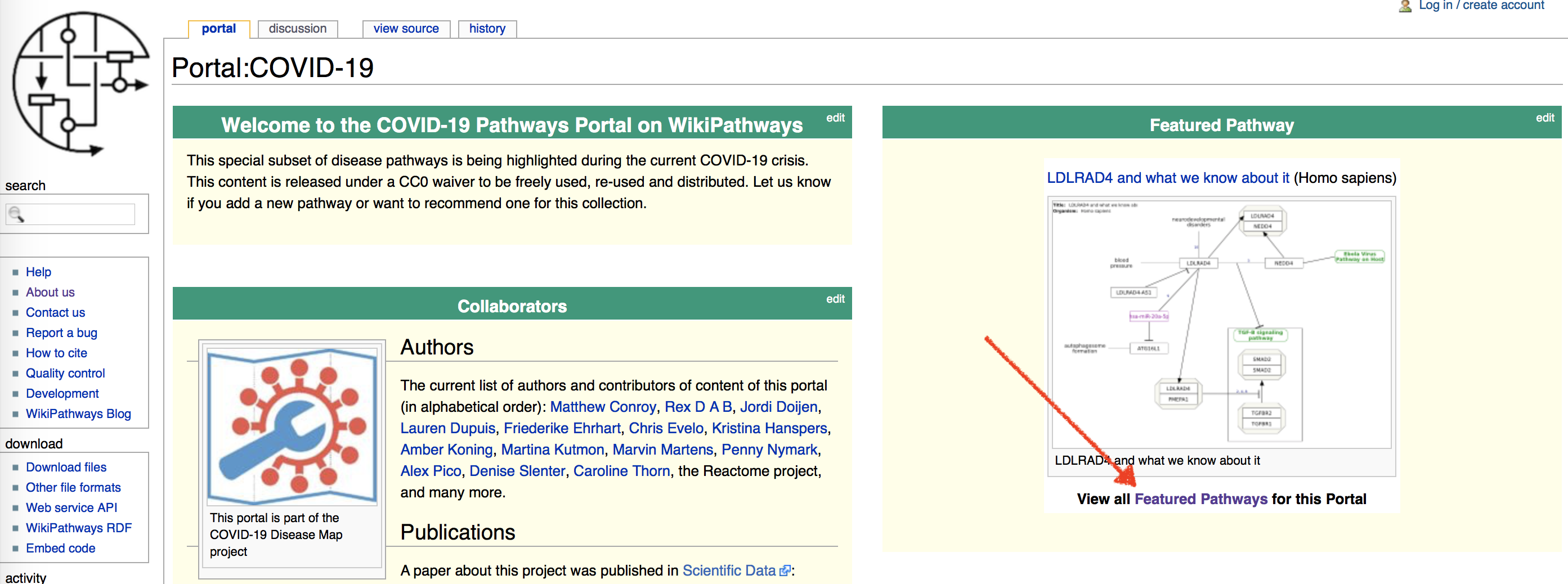
Task: Open the Report a bug link
Action: pos(61,333)
